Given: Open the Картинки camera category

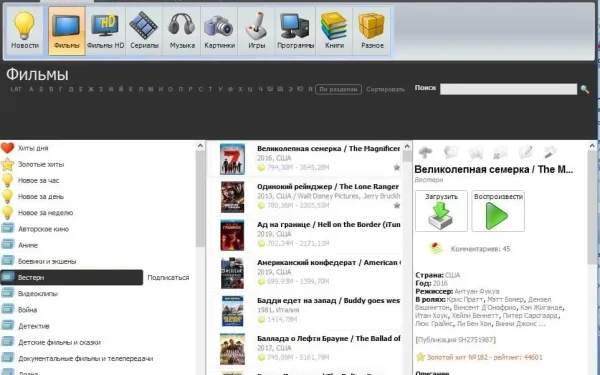Looking at the screenshot, I should [219, 31].
